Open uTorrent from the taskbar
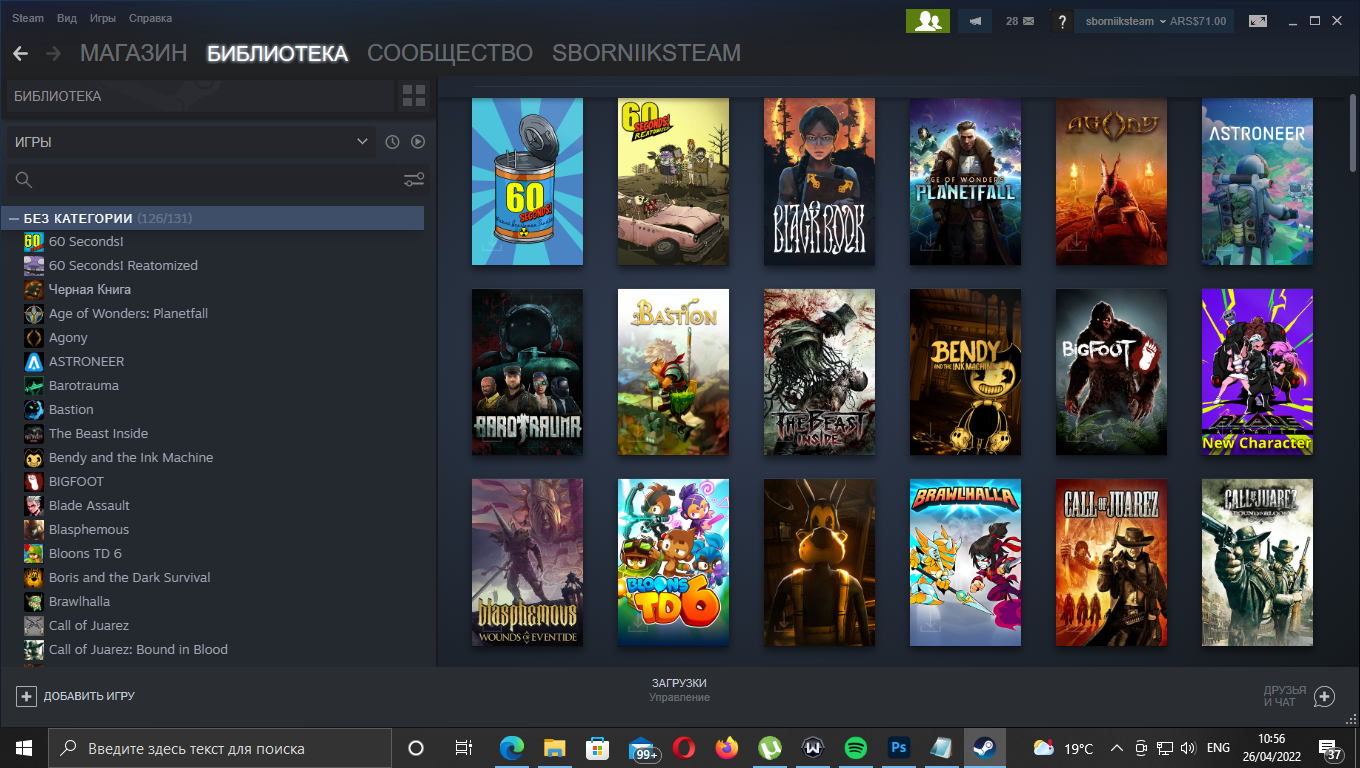The height and width of the screenshot is (768, 1360). click(769, 748)
